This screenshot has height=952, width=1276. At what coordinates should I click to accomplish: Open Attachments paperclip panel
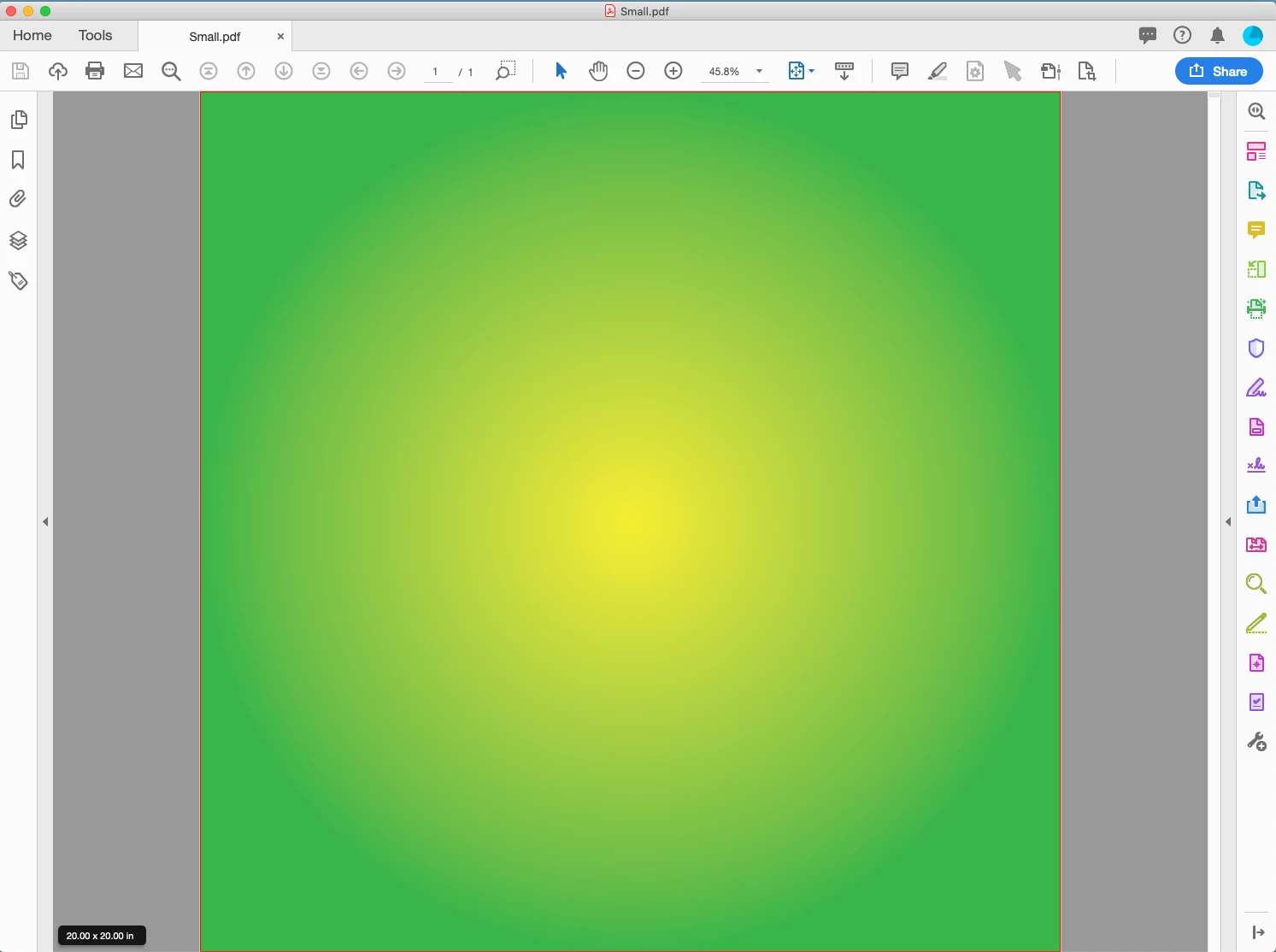[x=18, y=199]
